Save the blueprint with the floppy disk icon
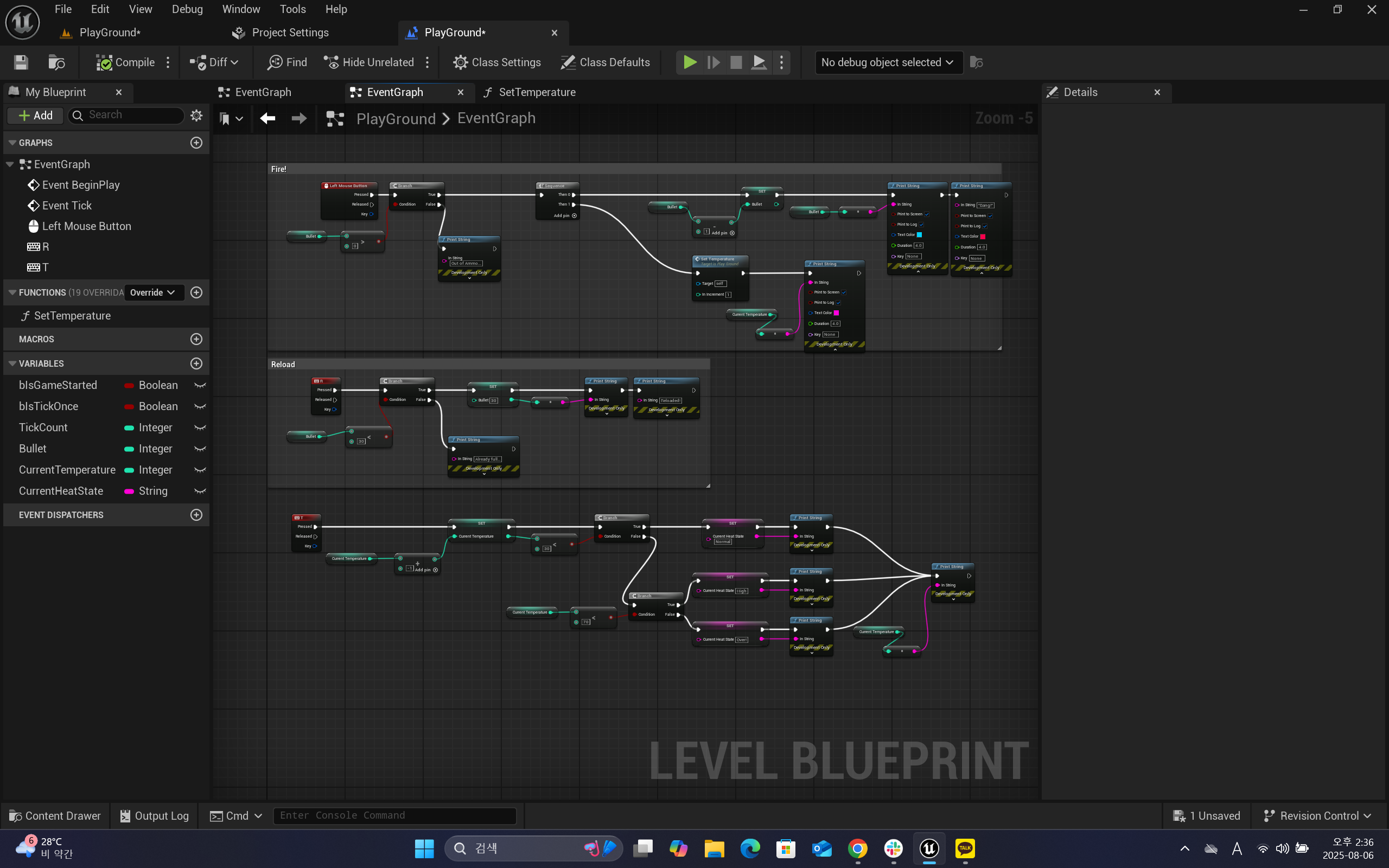 point(21,62)
